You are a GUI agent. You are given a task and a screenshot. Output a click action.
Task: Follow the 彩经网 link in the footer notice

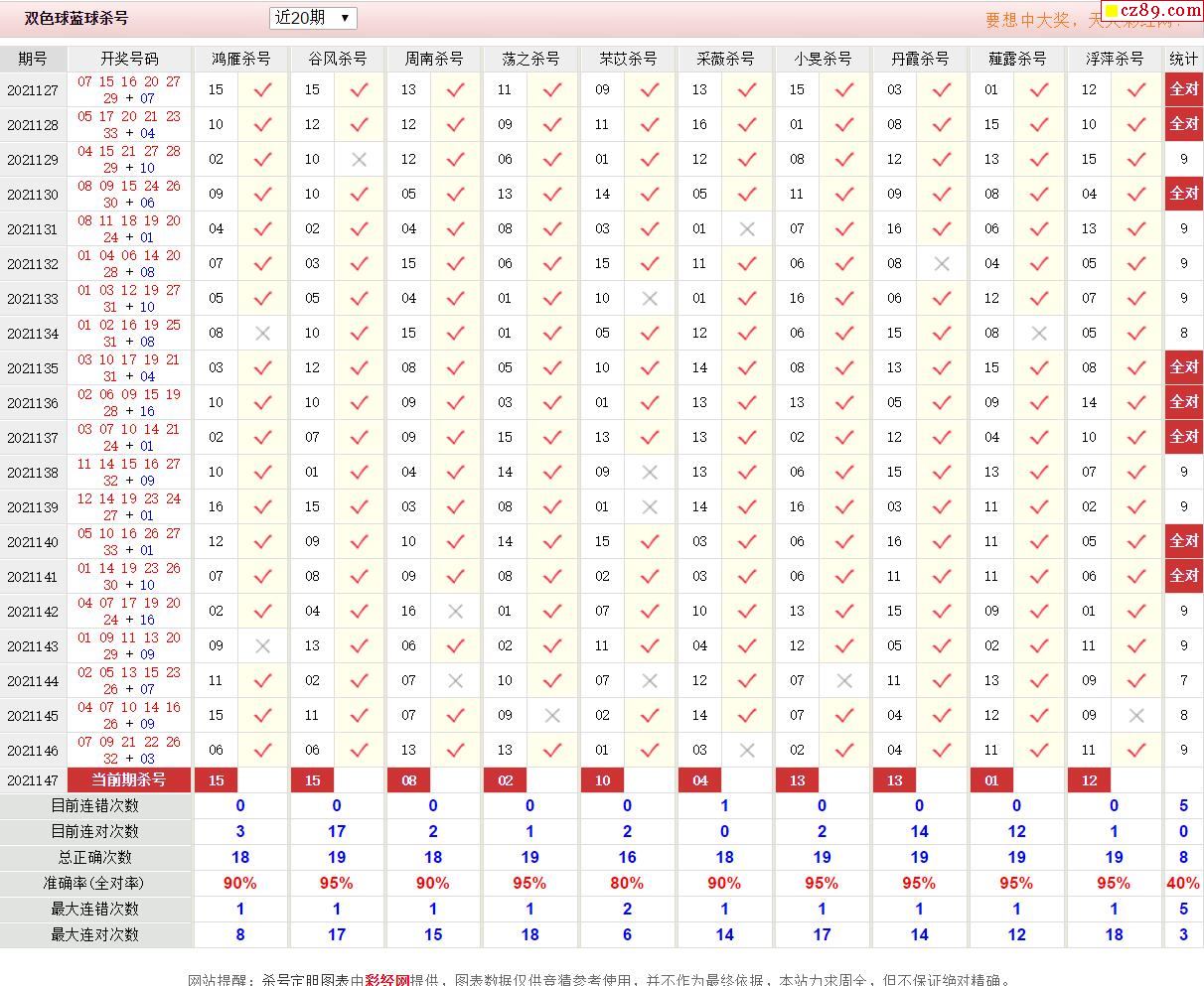(387, 980)
